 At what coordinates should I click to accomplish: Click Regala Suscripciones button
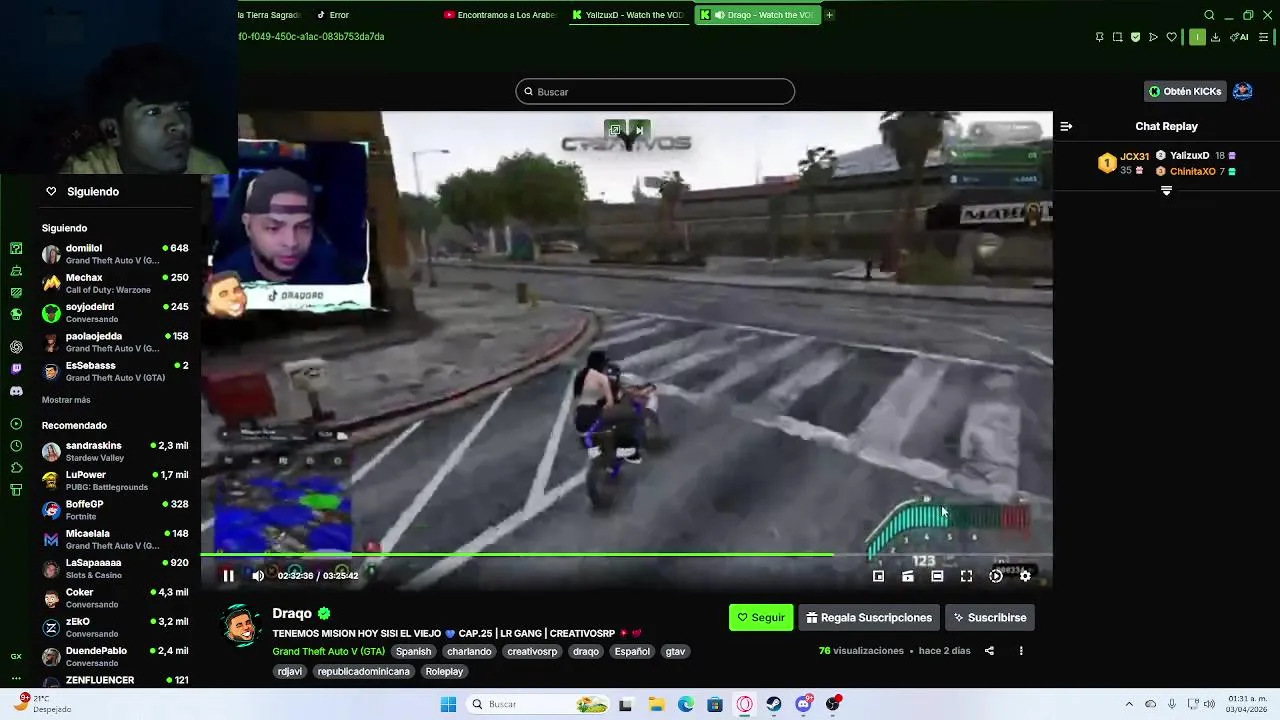[869, 618]
